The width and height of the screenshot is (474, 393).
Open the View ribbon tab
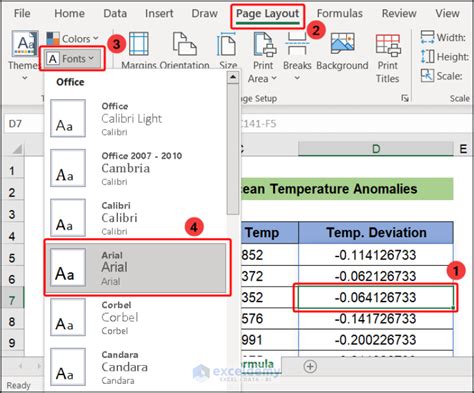coord(447,13)
